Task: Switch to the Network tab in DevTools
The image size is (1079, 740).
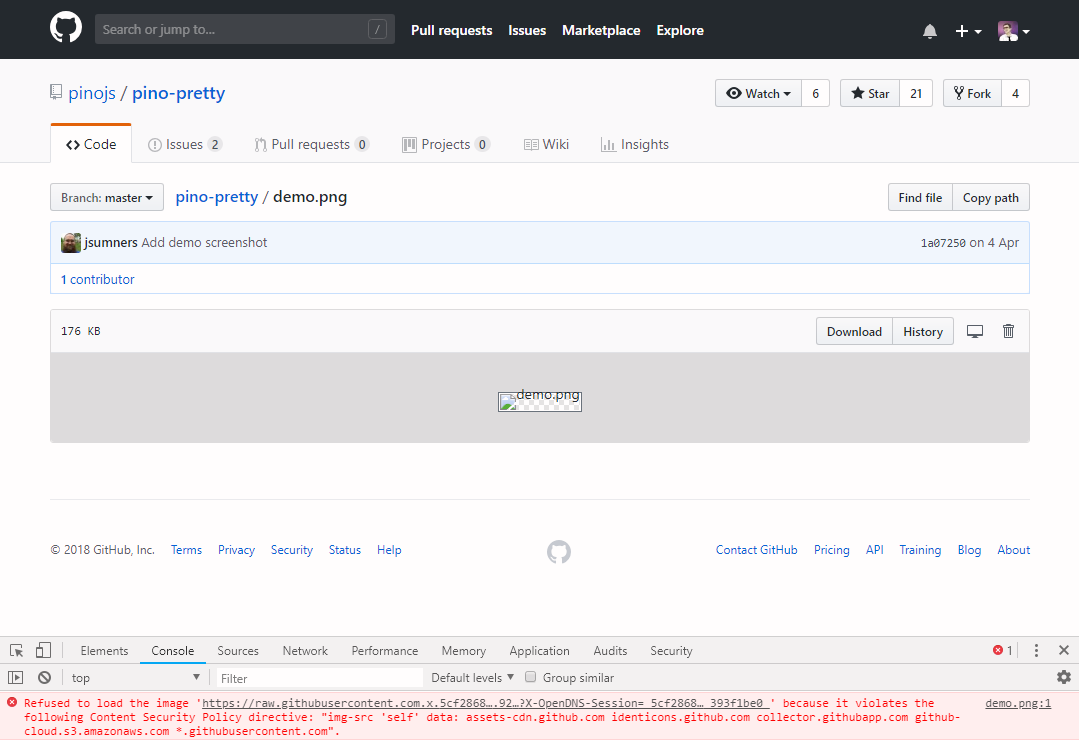Action: click(x=305, y=650)
